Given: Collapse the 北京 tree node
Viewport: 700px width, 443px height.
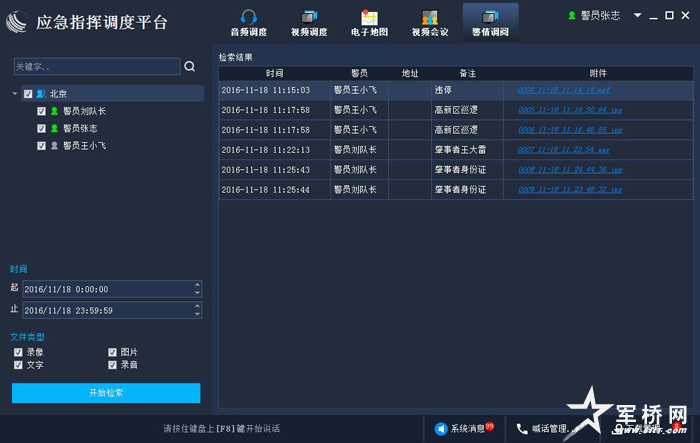Looking at the screenshot, I should (16, 94).
